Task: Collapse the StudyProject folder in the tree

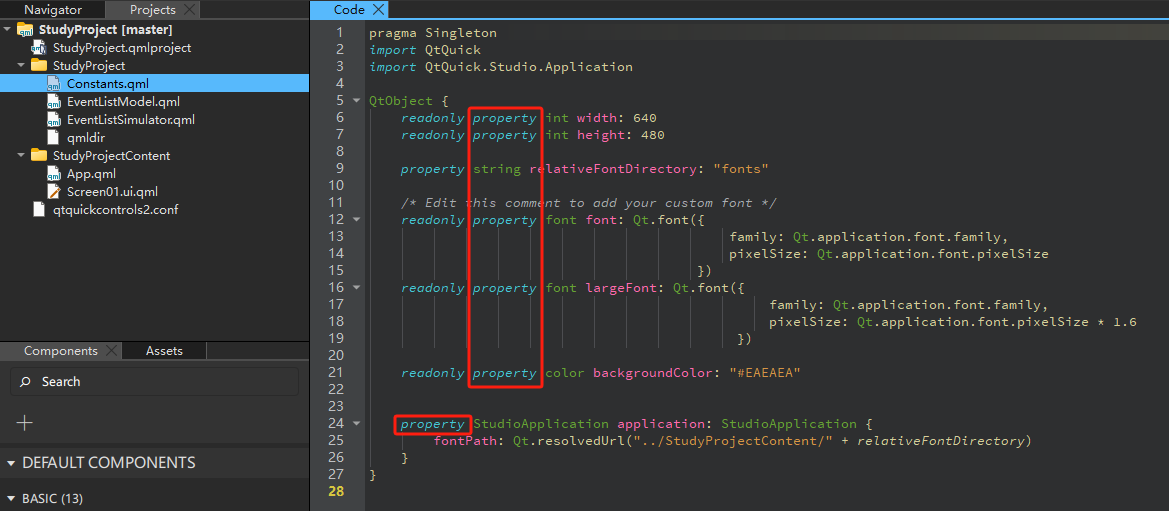Action: click(22, 66)
